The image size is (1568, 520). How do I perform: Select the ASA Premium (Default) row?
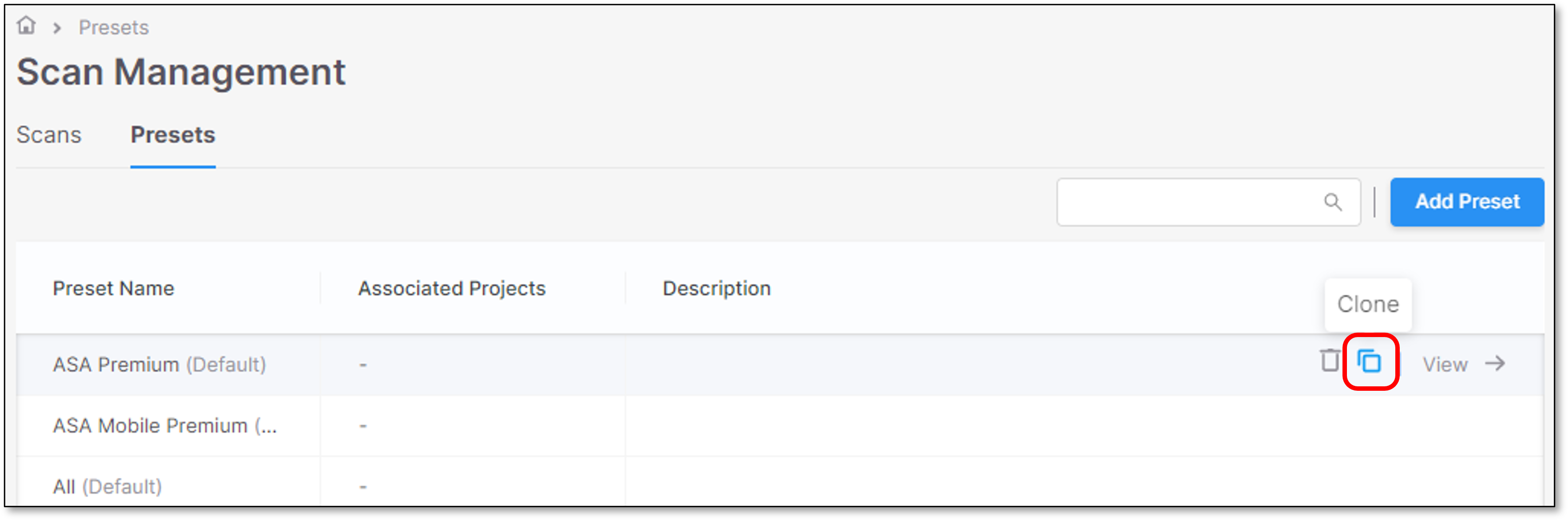[x=780, y=365]
